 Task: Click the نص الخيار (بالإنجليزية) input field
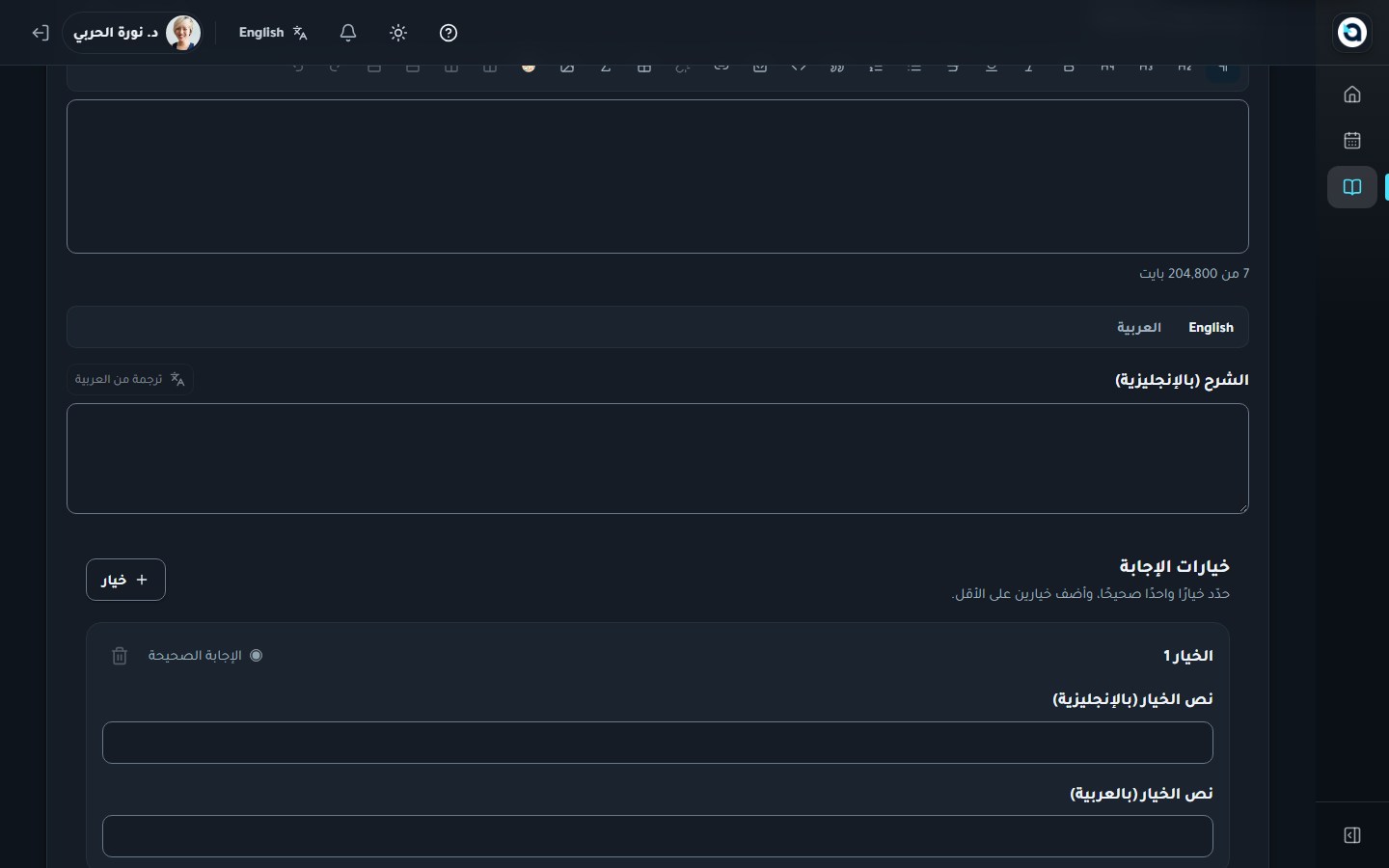click(x=658, y=743)
